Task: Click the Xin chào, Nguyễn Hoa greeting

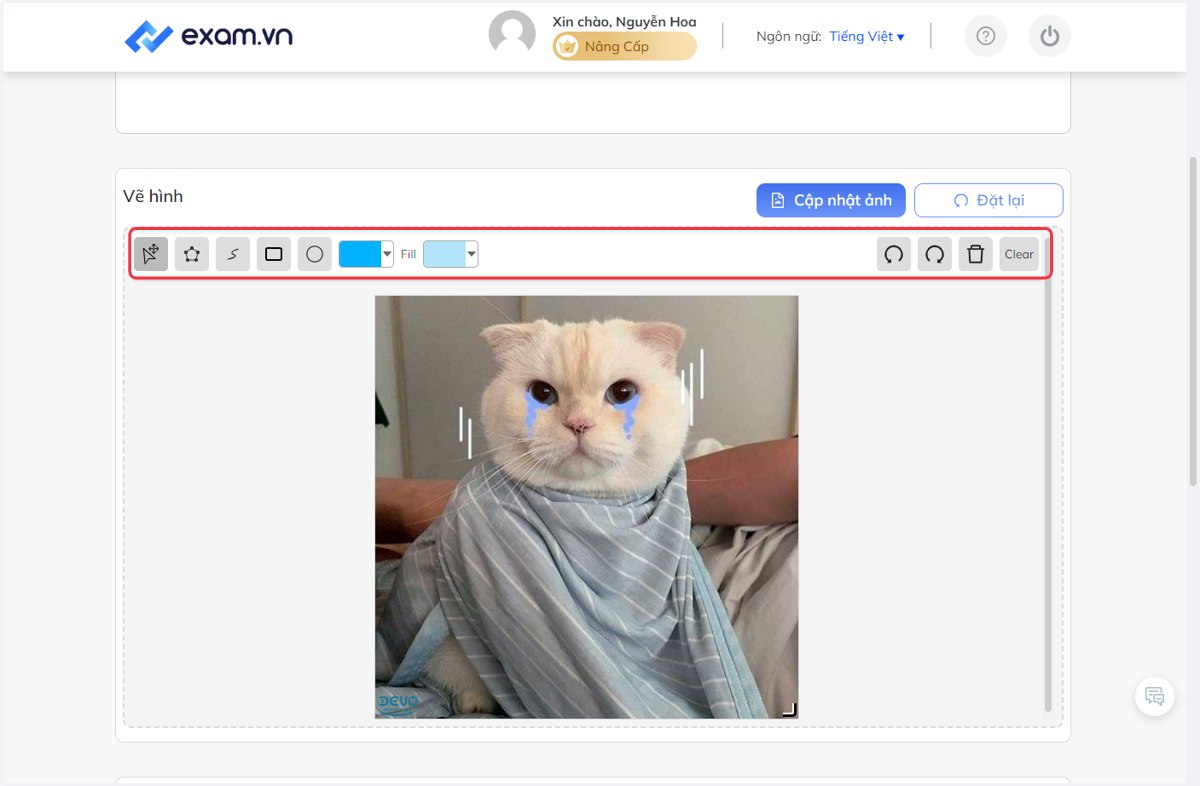Action: 625,21
